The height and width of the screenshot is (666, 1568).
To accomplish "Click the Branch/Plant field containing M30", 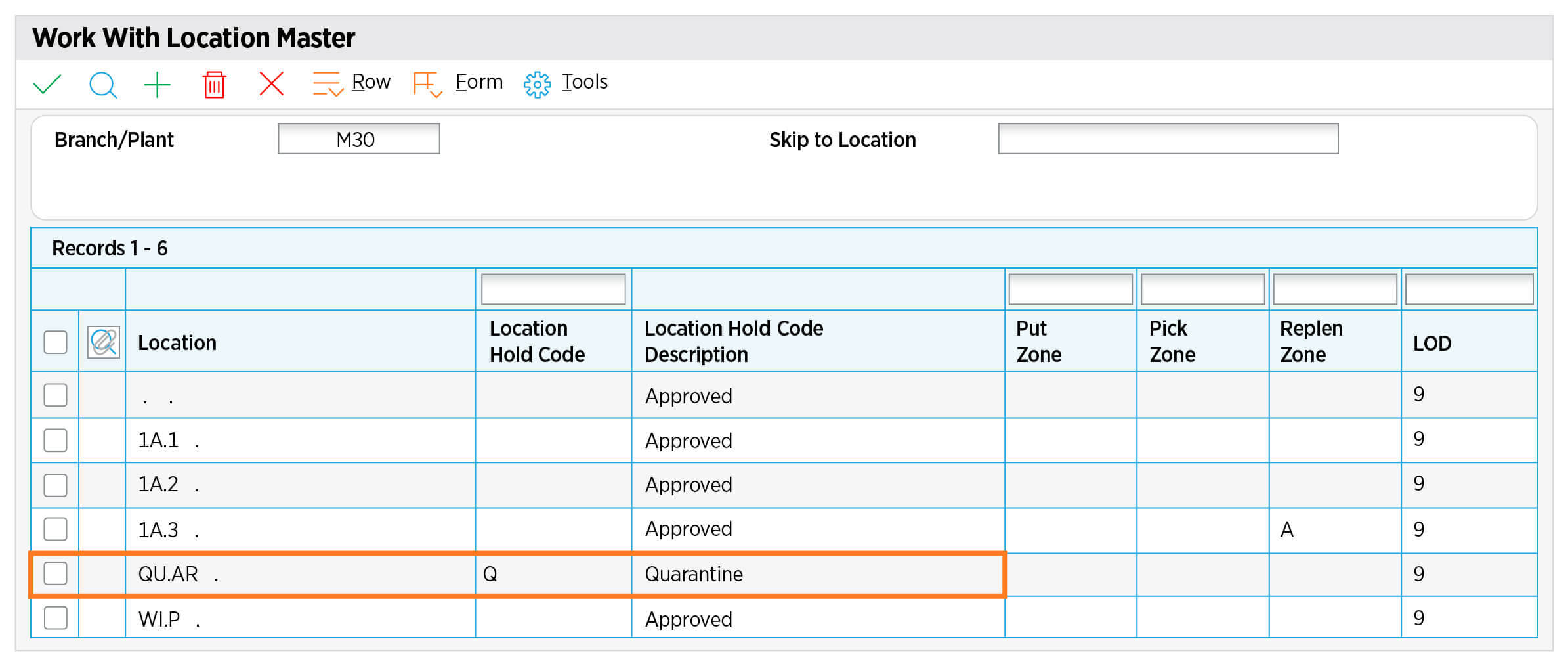I will tap(358, 139).
